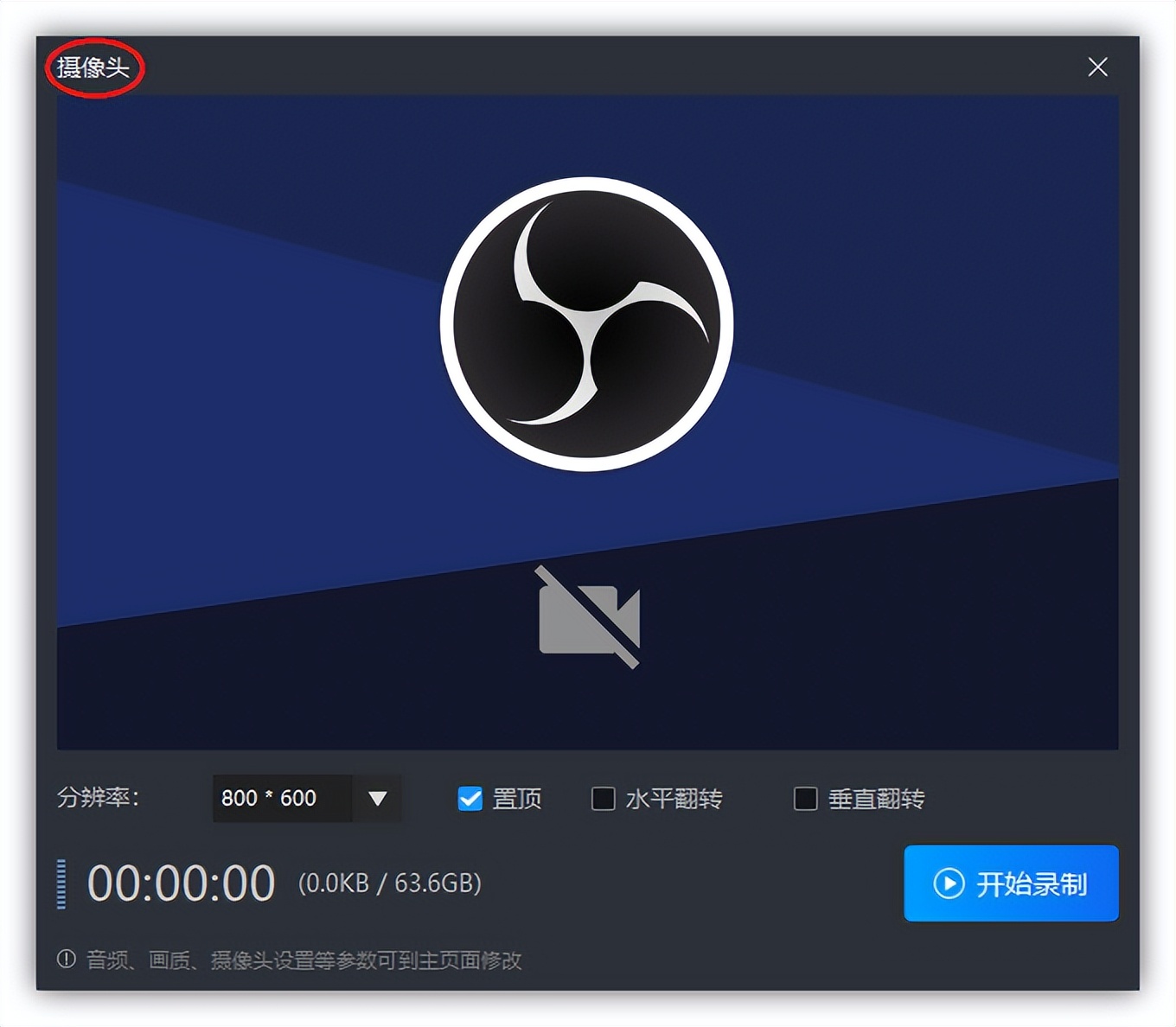The width and height of the screenshot is (1176, 1027).
Task: Click the 置顶 pin checkbox icon
Action: [x=470, y=799]
